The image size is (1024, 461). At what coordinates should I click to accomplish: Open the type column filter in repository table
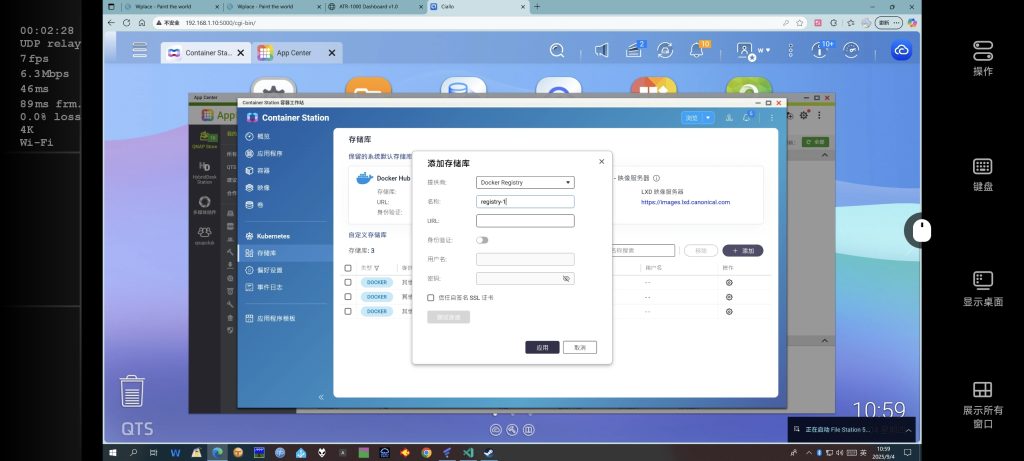coord(377,268)
